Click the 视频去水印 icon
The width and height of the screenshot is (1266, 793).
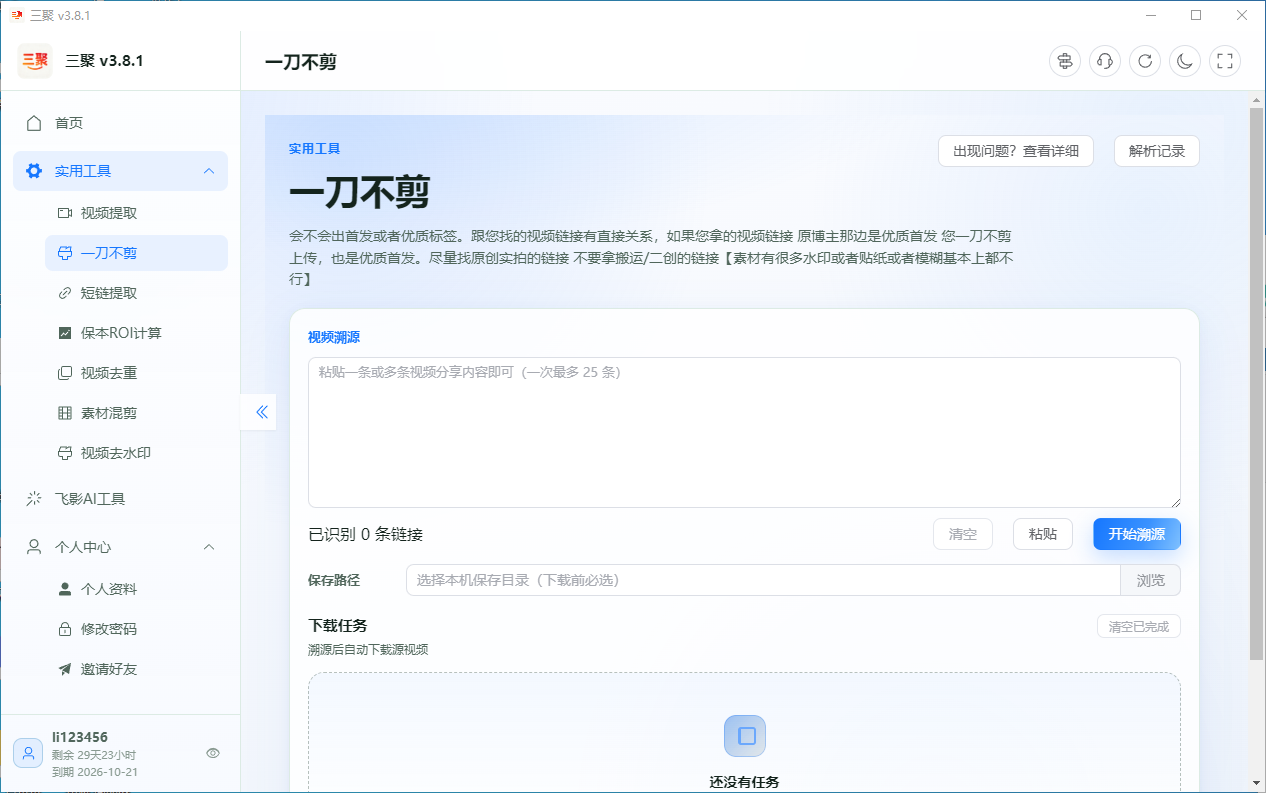pos(65,453)
